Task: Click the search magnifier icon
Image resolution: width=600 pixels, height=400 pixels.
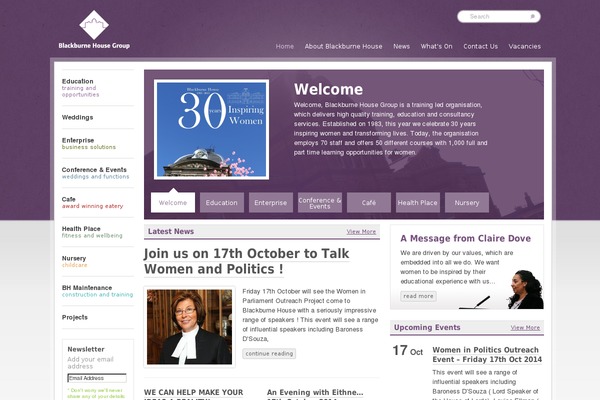Action: coord(532,16)
